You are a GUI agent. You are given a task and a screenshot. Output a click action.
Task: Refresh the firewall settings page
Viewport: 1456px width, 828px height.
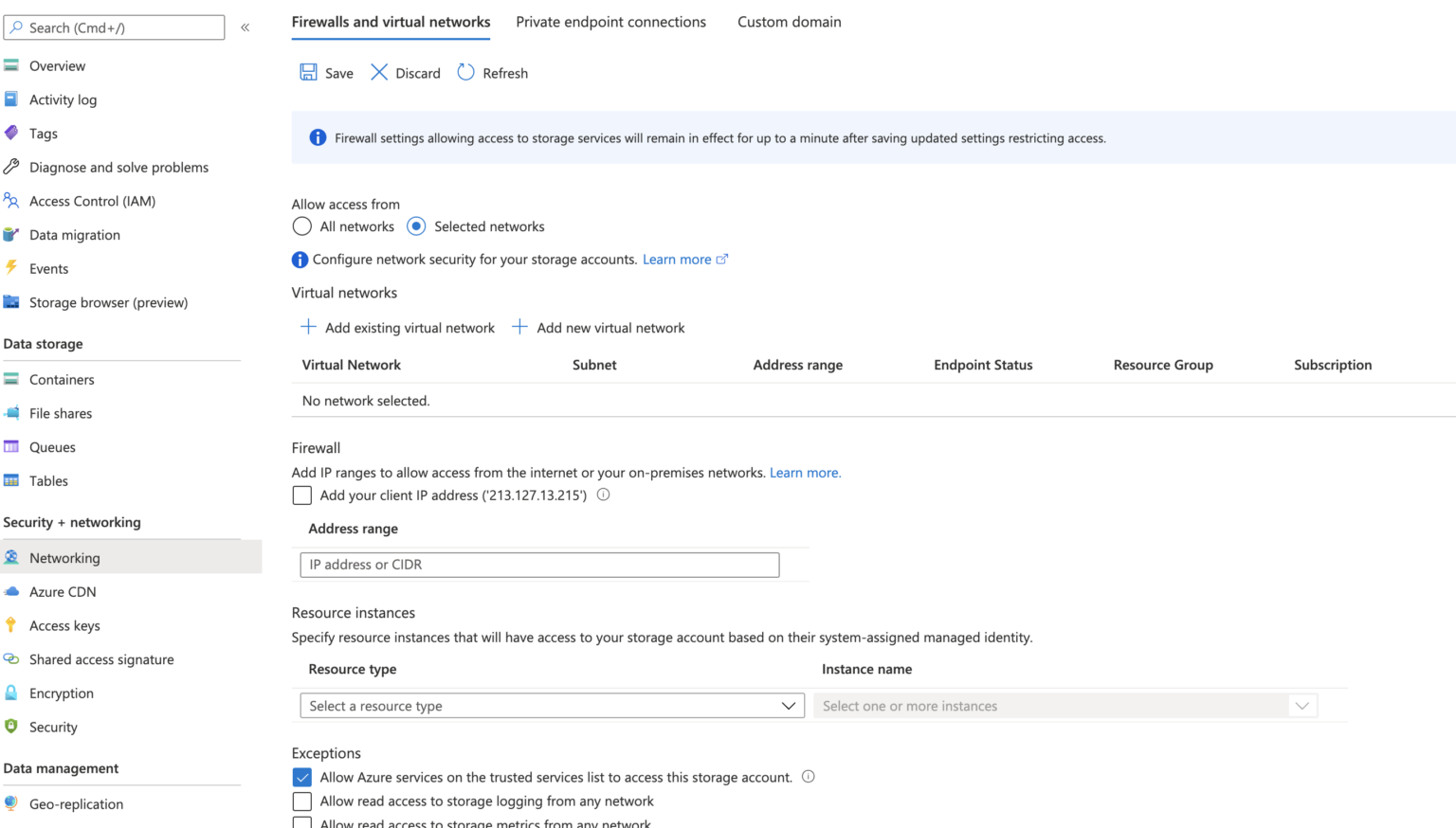tap(492, 72)
